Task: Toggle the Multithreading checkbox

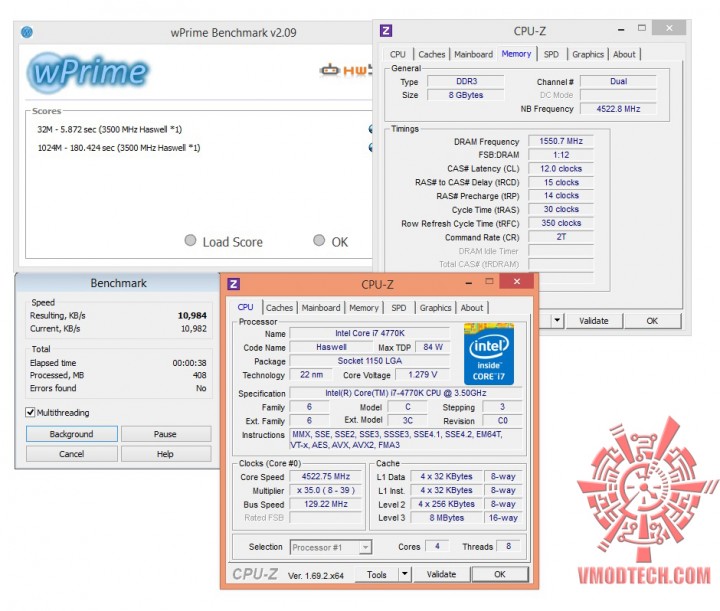Action: pyautogui.click(x=30, y=412)
